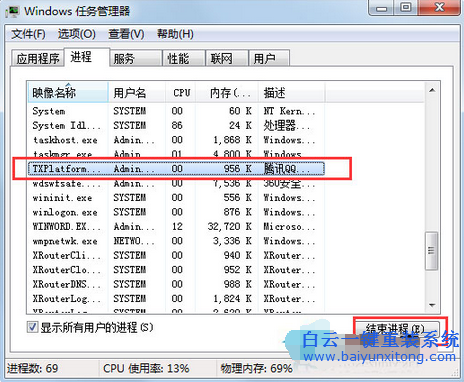
Task: Sort by 描述 column header
Action: click(291, 92)
